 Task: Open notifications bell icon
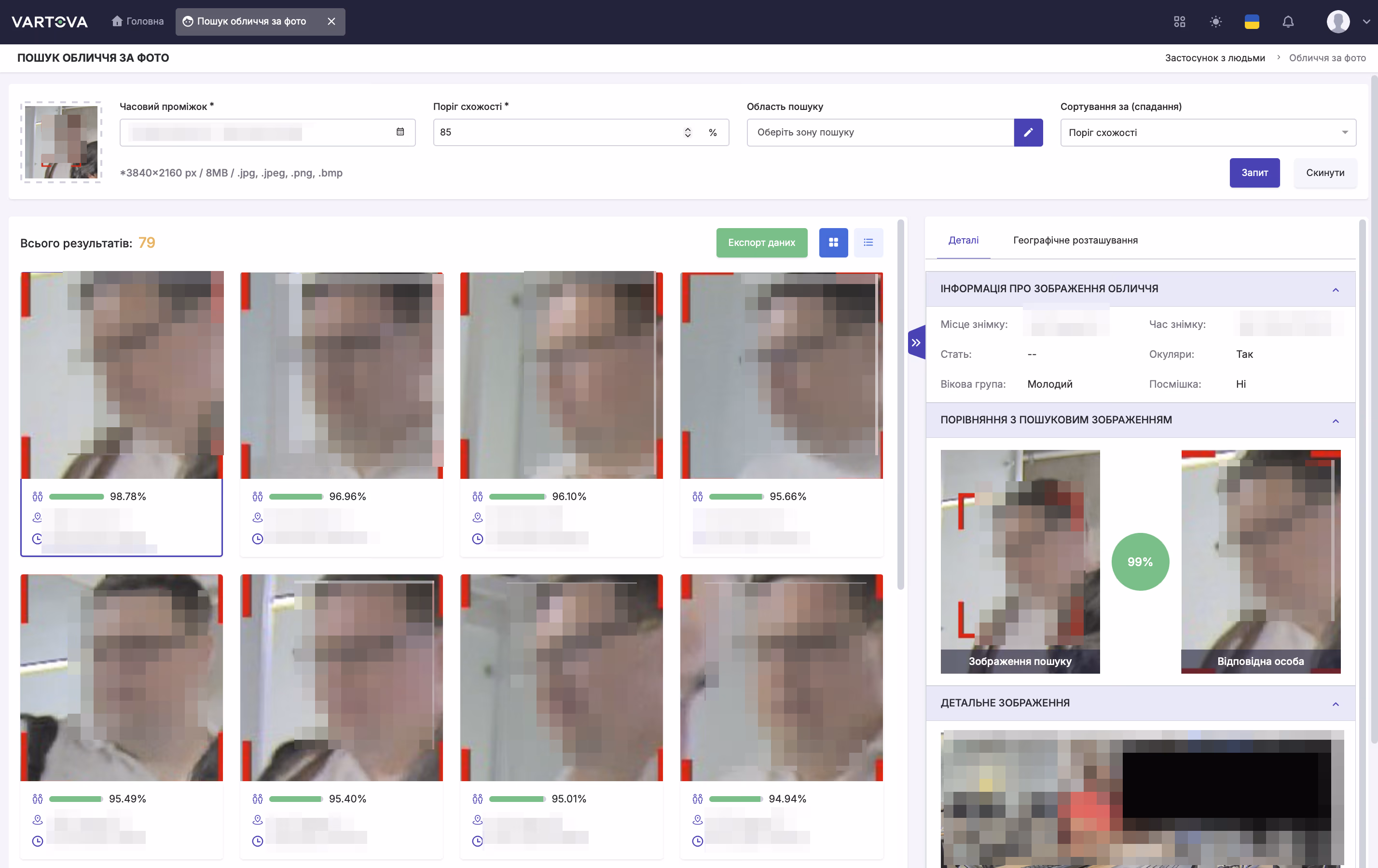[x=1288, y=22]
